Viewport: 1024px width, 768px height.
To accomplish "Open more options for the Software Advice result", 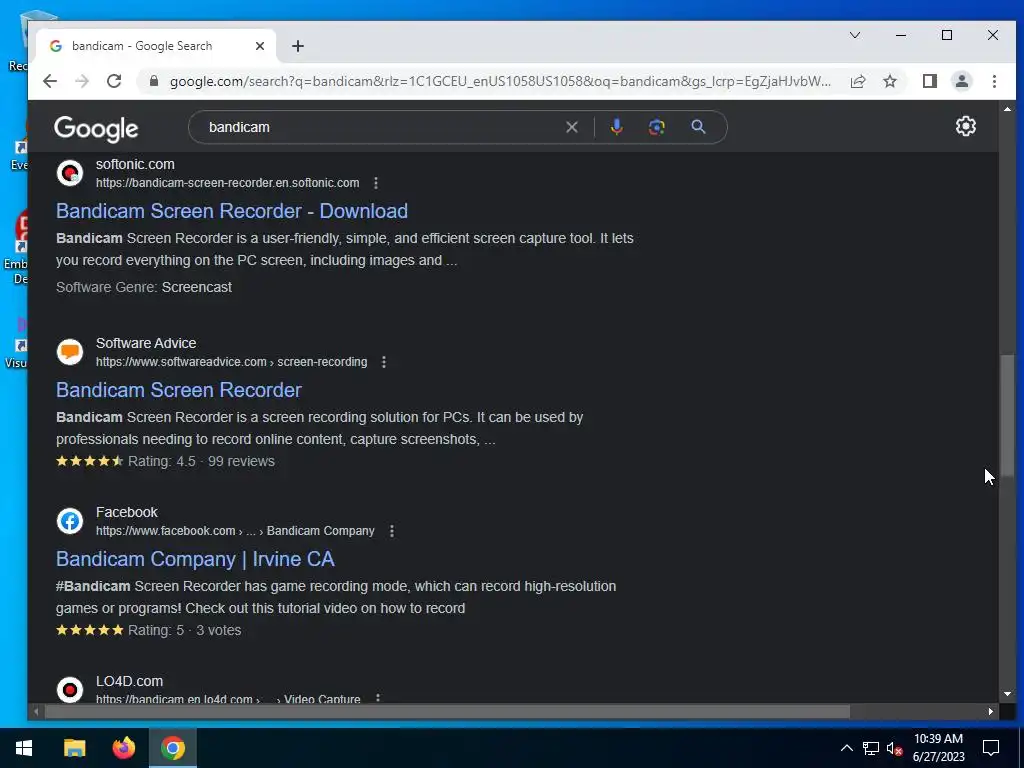I will (x=384, y=362).
